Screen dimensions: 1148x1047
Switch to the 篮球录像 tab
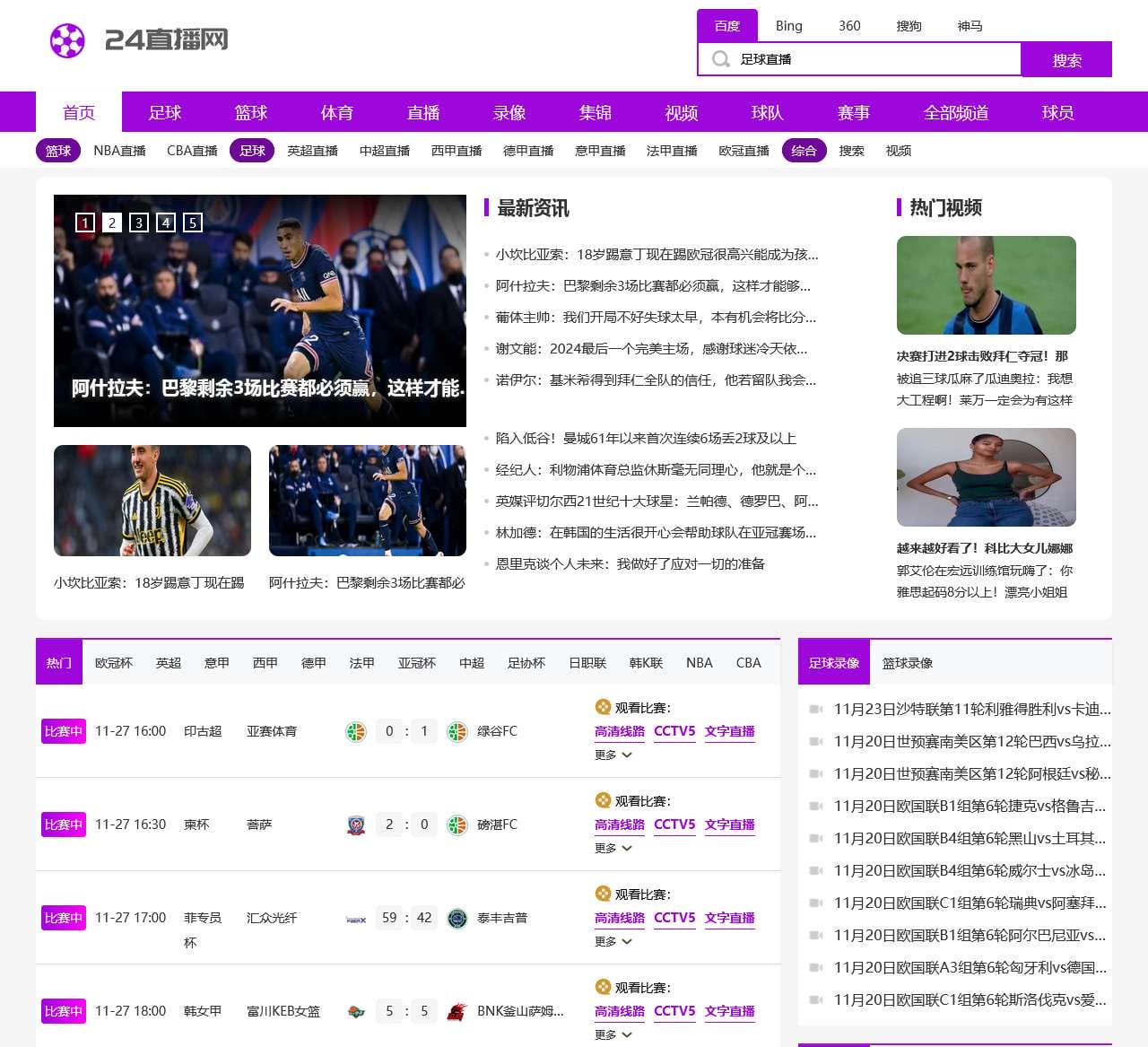909,663
